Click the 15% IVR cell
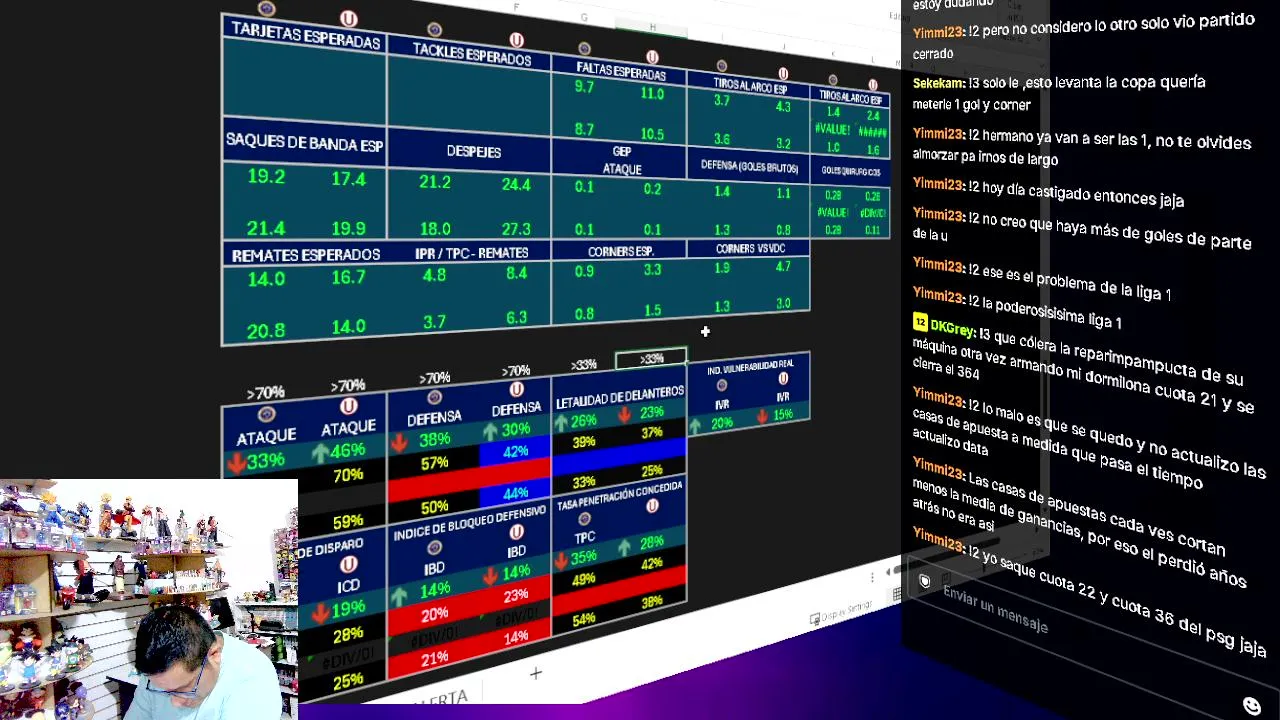 [782, 414]
